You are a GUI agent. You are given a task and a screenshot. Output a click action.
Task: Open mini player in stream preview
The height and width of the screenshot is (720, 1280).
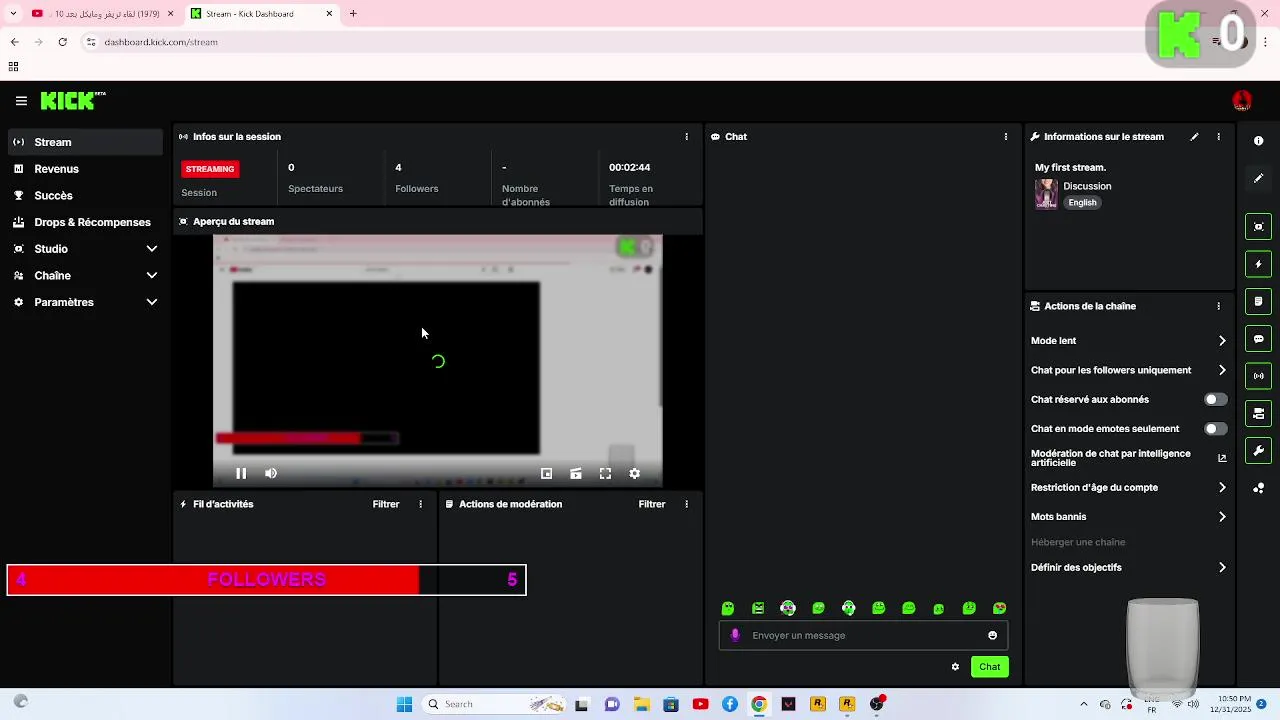[546, 474]
